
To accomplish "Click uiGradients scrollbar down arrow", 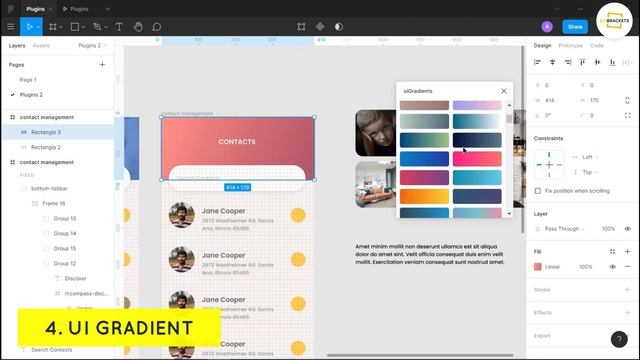I will 509,213.
